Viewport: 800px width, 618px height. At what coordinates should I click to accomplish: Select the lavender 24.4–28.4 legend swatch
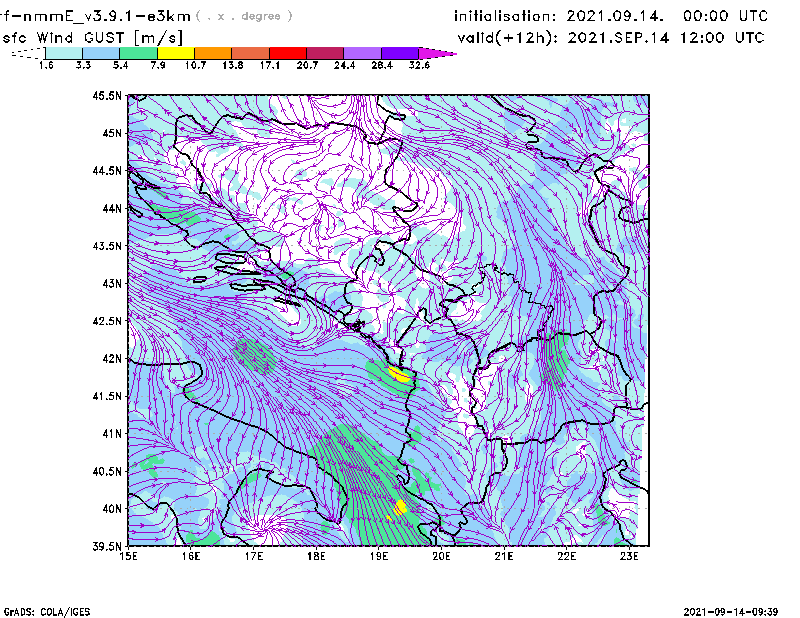pos(363,53)
